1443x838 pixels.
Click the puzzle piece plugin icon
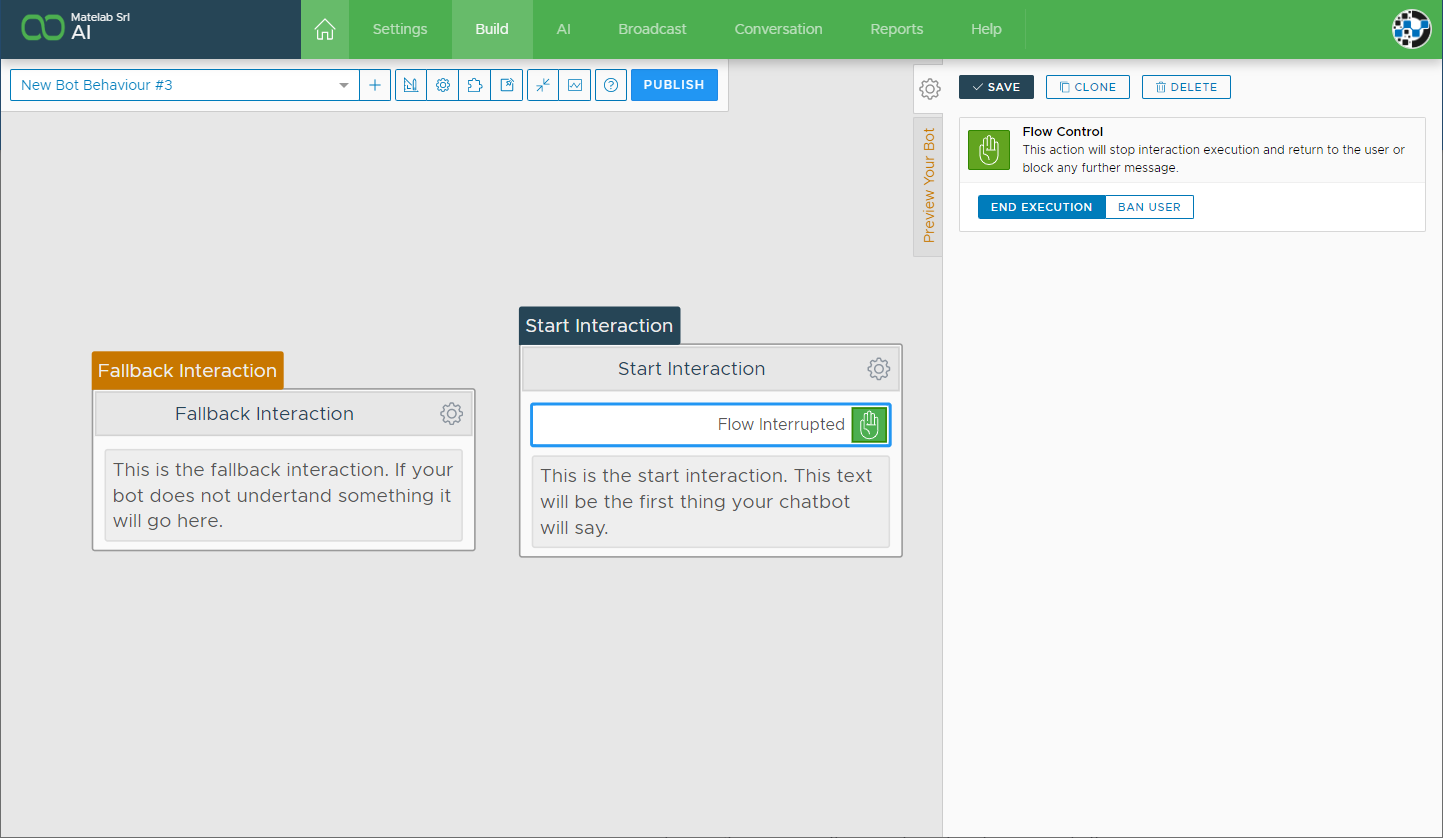point(474,85)
